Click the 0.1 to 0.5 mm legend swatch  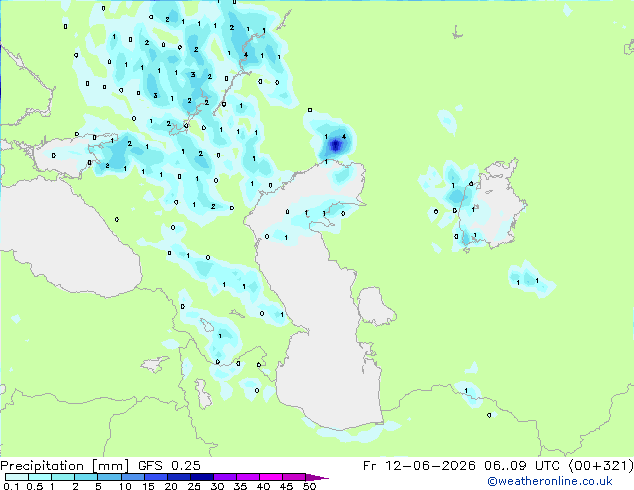click(17, 477)
